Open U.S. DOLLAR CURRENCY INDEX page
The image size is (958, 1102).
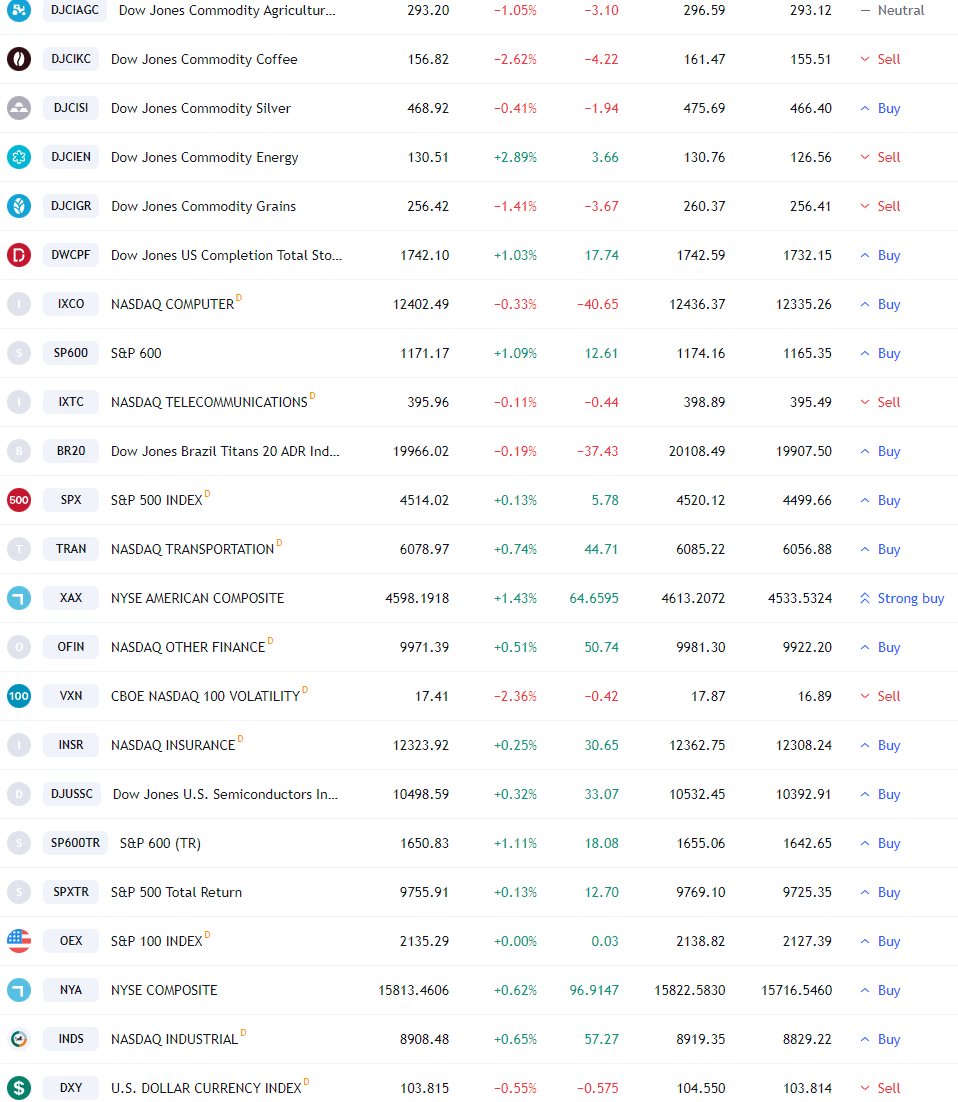tap(206, 1088)
